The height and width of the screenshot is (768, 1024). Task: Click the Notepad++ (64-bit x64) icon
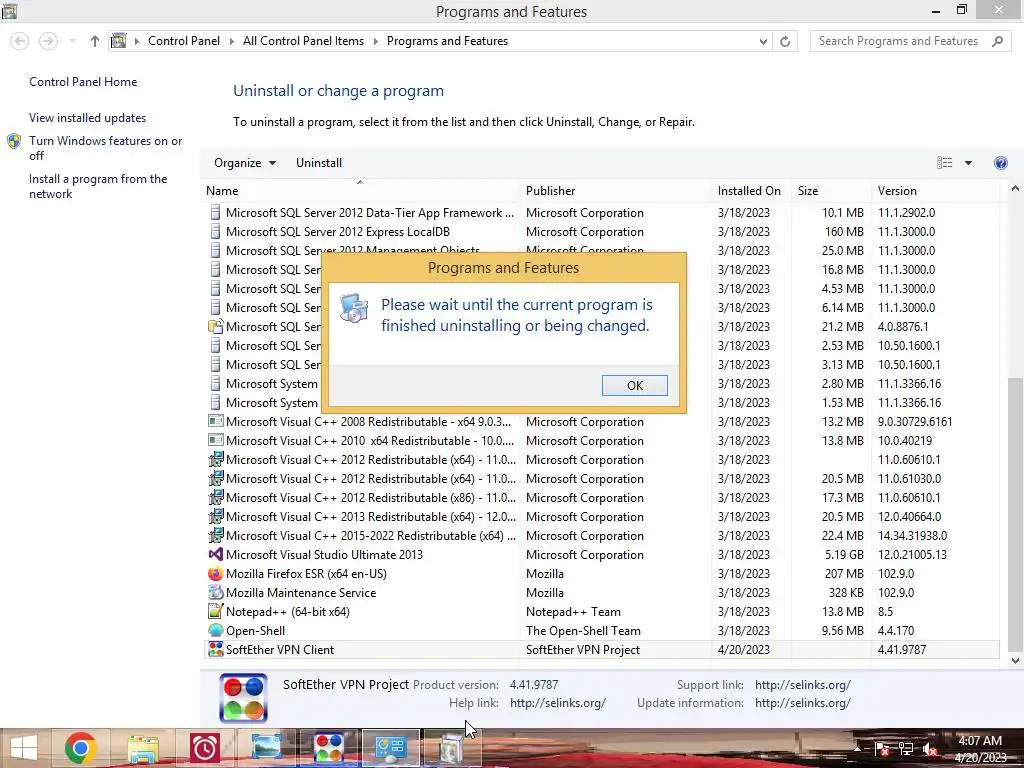[216, 611]
